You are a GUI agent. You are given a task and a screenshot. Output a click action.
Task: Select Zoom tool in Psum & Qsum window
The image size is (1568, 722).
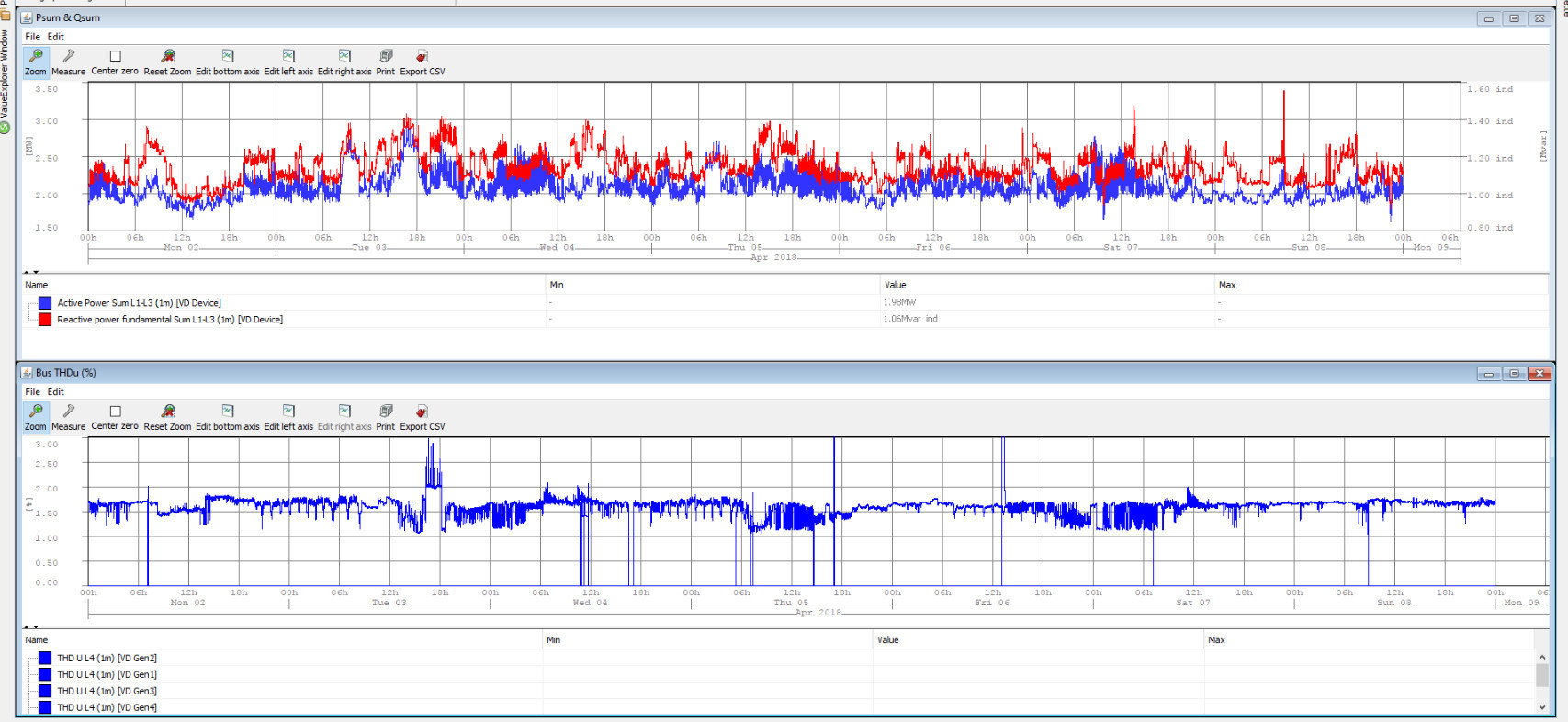click(36, 62)
